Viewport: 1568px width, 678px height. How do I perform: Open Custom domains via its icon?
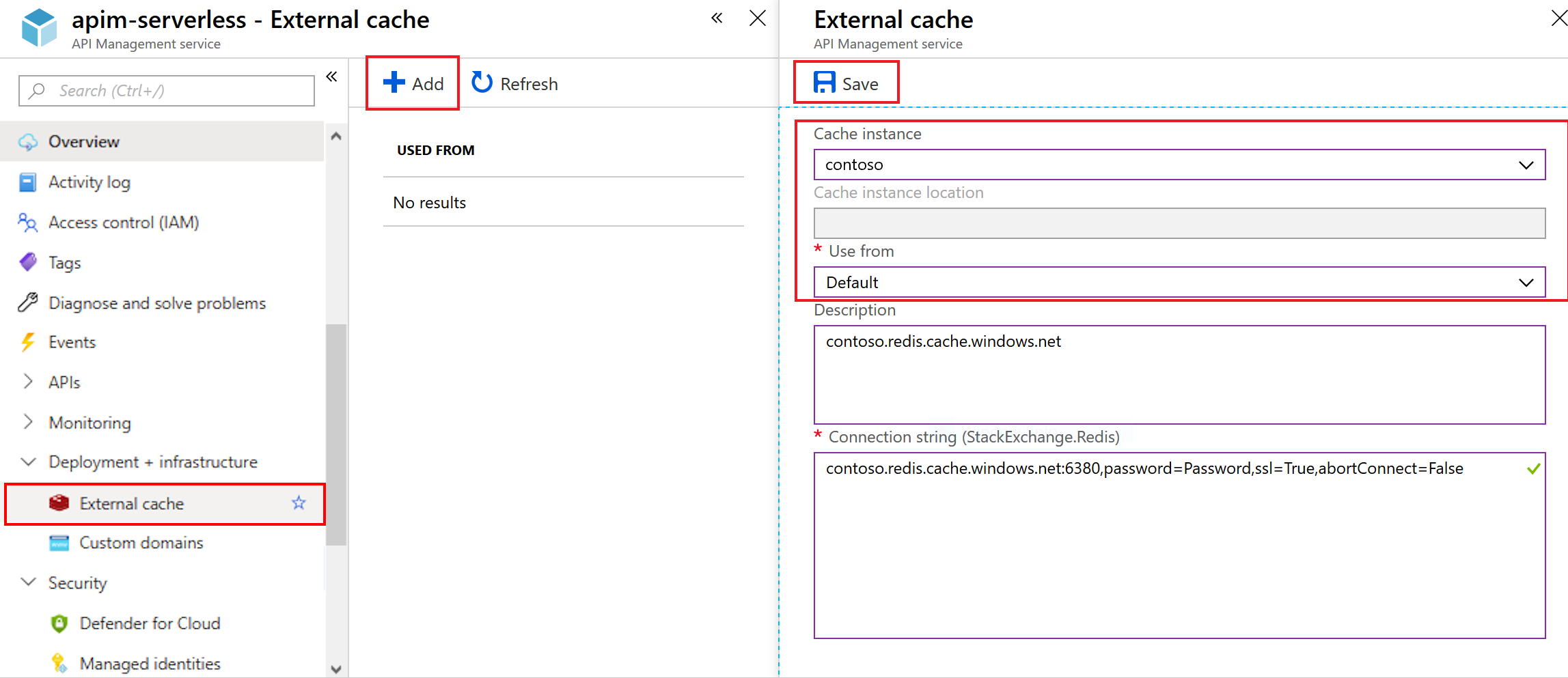click(x=60, y=543)
